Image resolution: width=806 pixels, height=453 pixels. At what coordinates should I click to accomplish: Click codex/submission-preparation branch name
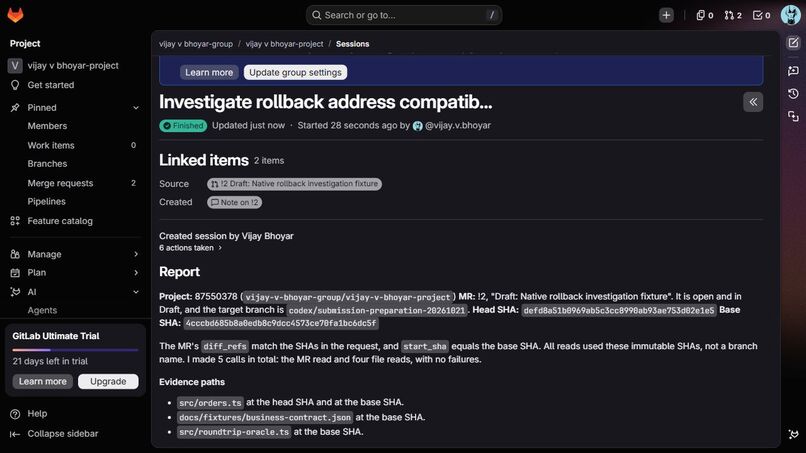(x=376, y=310)
